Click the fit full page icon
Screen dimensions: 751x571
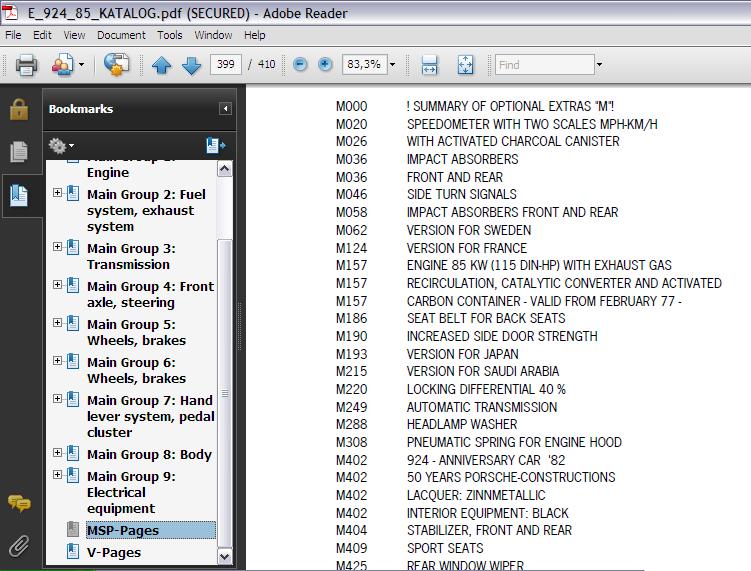click(465, 65)
